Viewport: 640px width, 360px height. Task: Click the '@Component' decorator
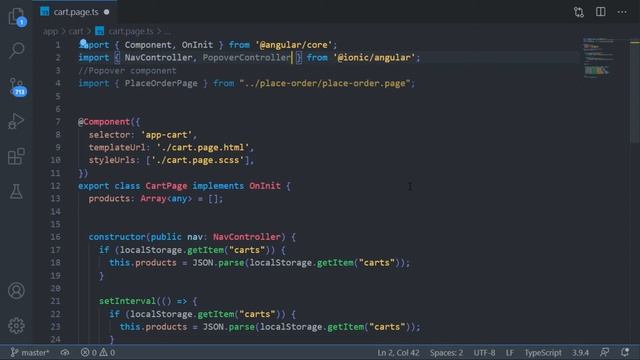point(104,122)
